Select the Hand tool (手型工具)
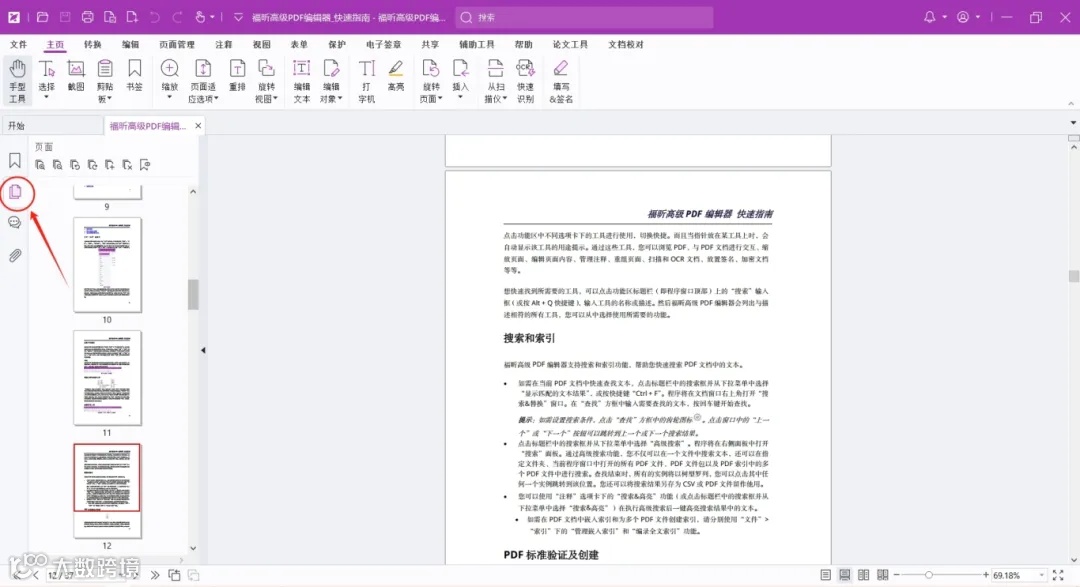The image size is (1080, 587). click(x=17, y=81)
